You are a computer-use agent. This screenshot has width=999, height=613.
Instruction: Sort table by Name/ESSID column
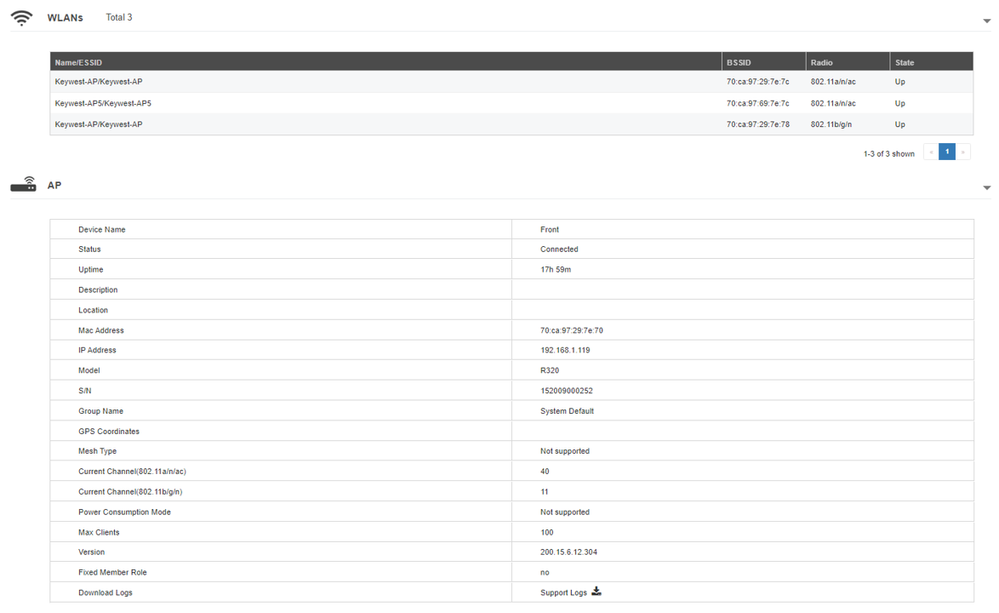click(x=79, y=62)
